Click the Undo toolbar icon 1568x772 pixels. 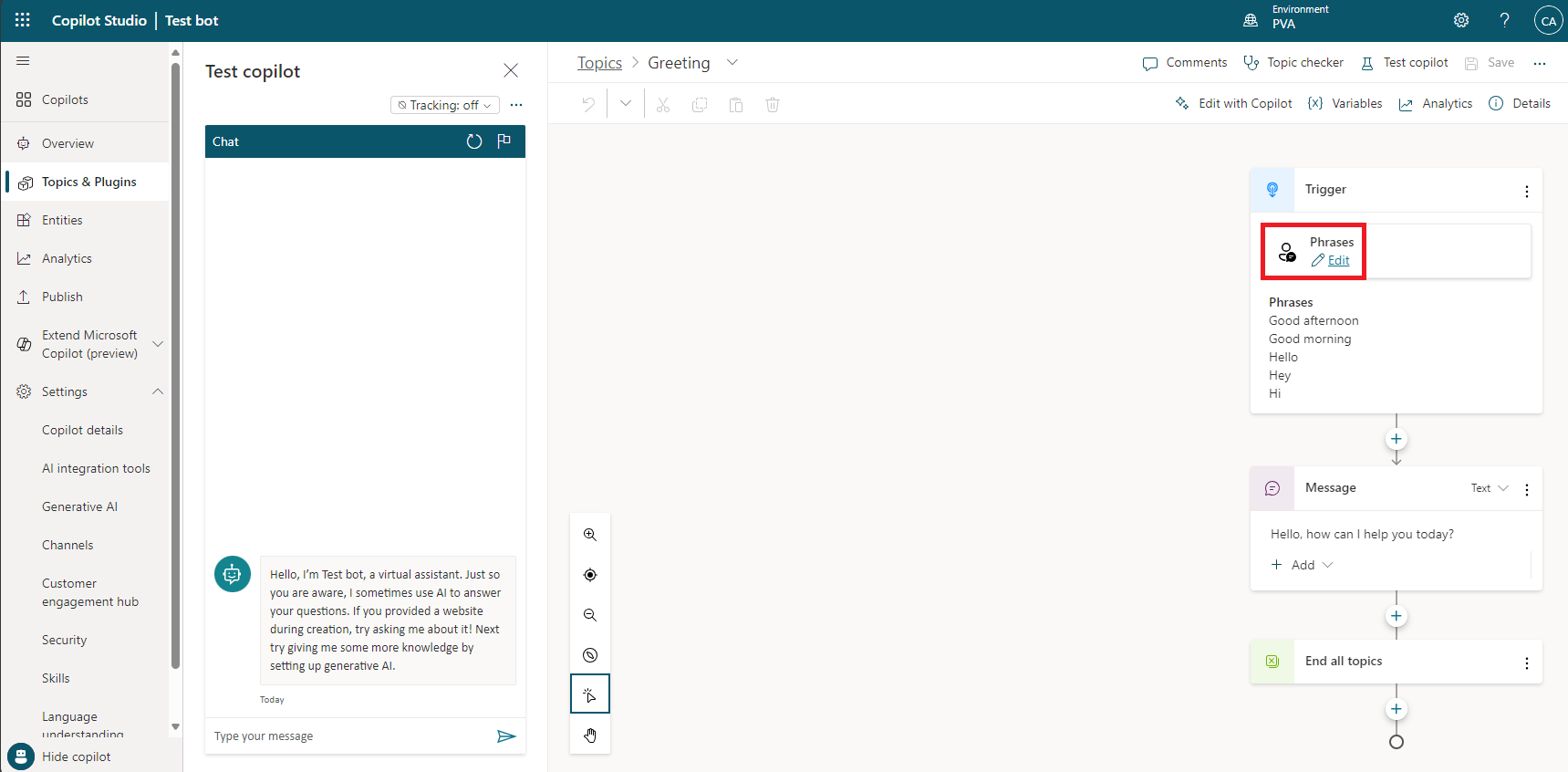588,104
